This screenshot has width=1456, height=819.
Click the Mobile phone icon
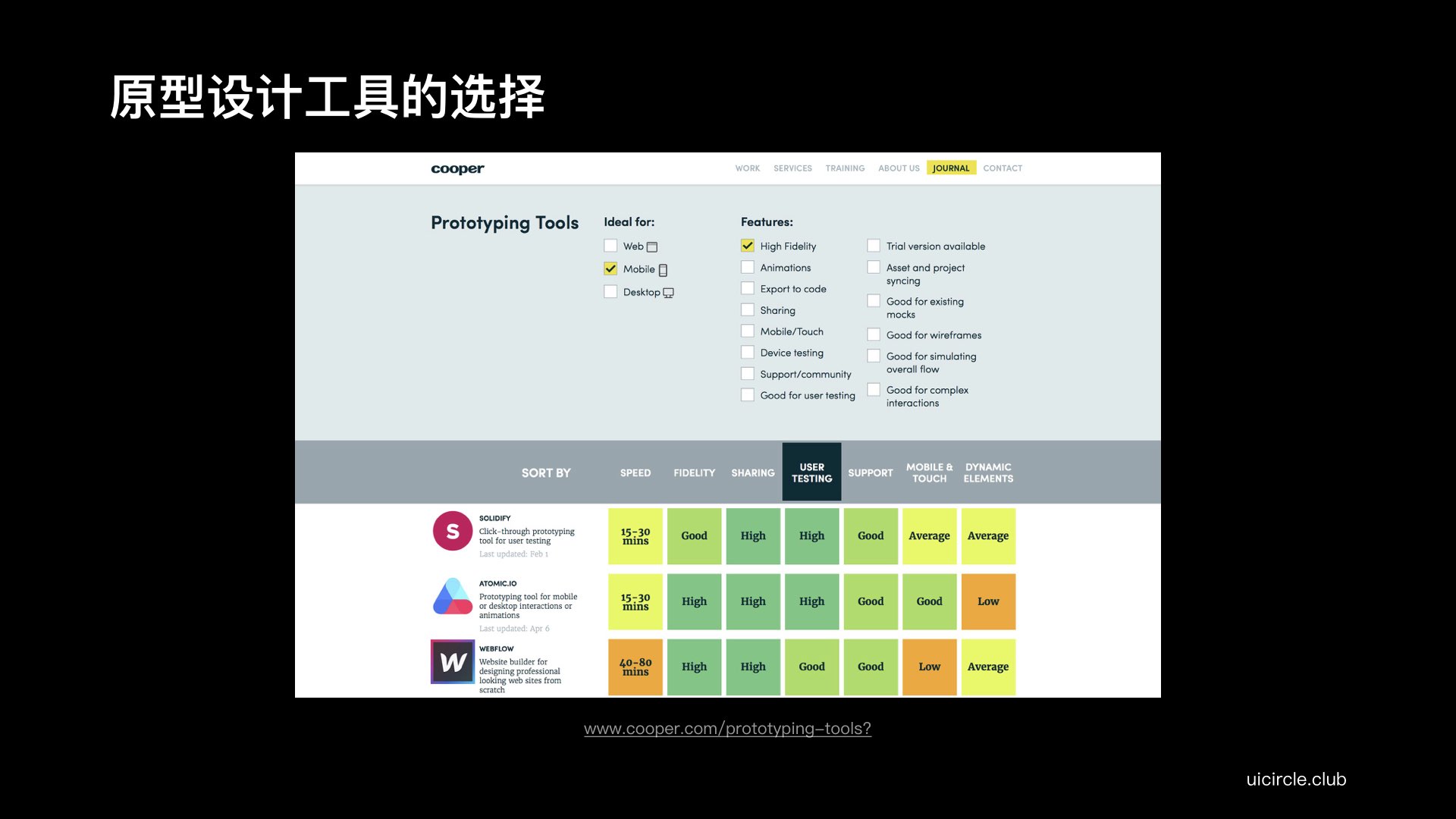663,270
